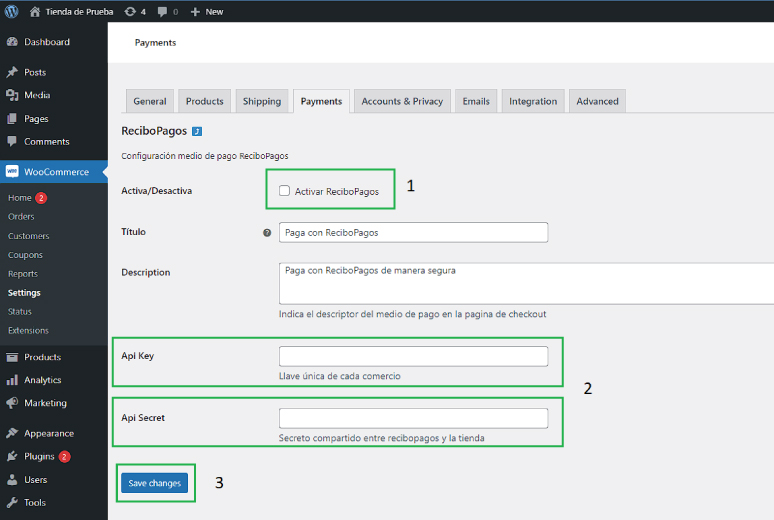Click the Appearance menu label
Viewport: 774px width, 520px height.
[x=49, y=434]
